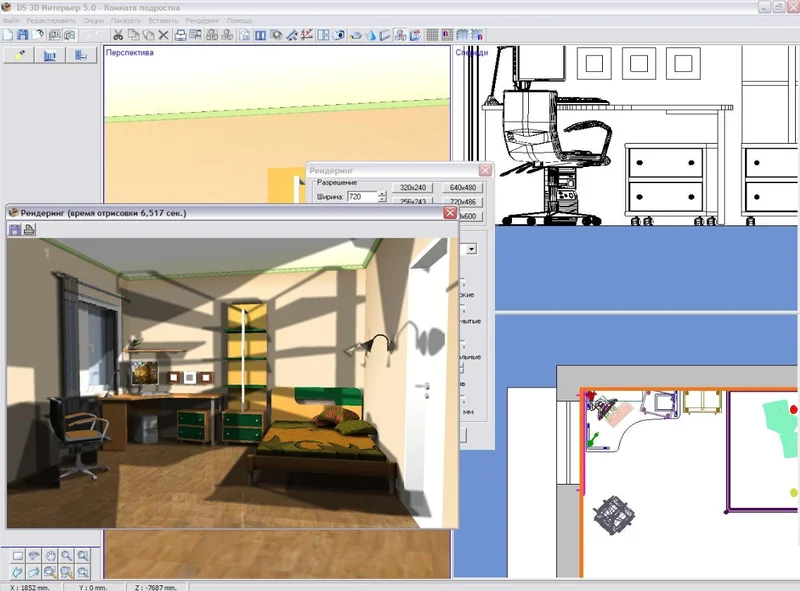Click the Перспектива viewport label
Image resolution: width=800 pixels, height=591 pixels.
pyautogui.click(x=130, y=53)
